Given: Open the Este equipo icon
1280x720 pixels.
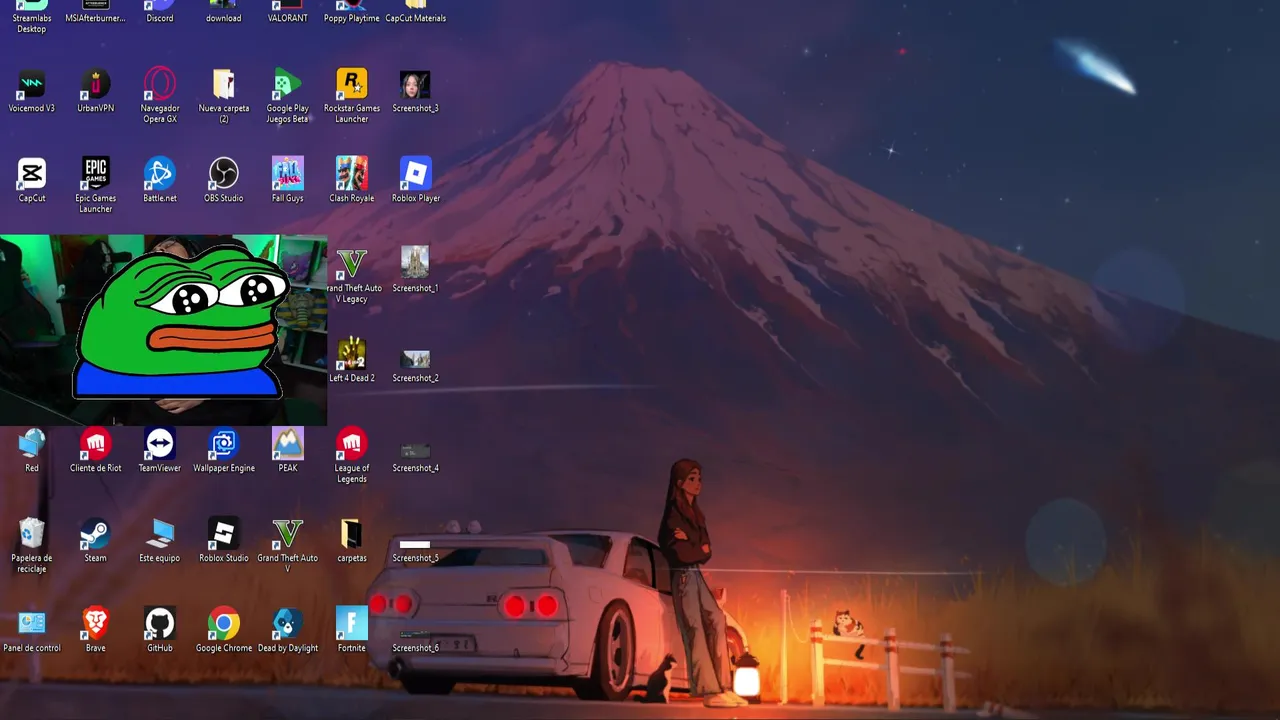Looking at the screenshot, I should pyautogui.click(x=160, y=541).
